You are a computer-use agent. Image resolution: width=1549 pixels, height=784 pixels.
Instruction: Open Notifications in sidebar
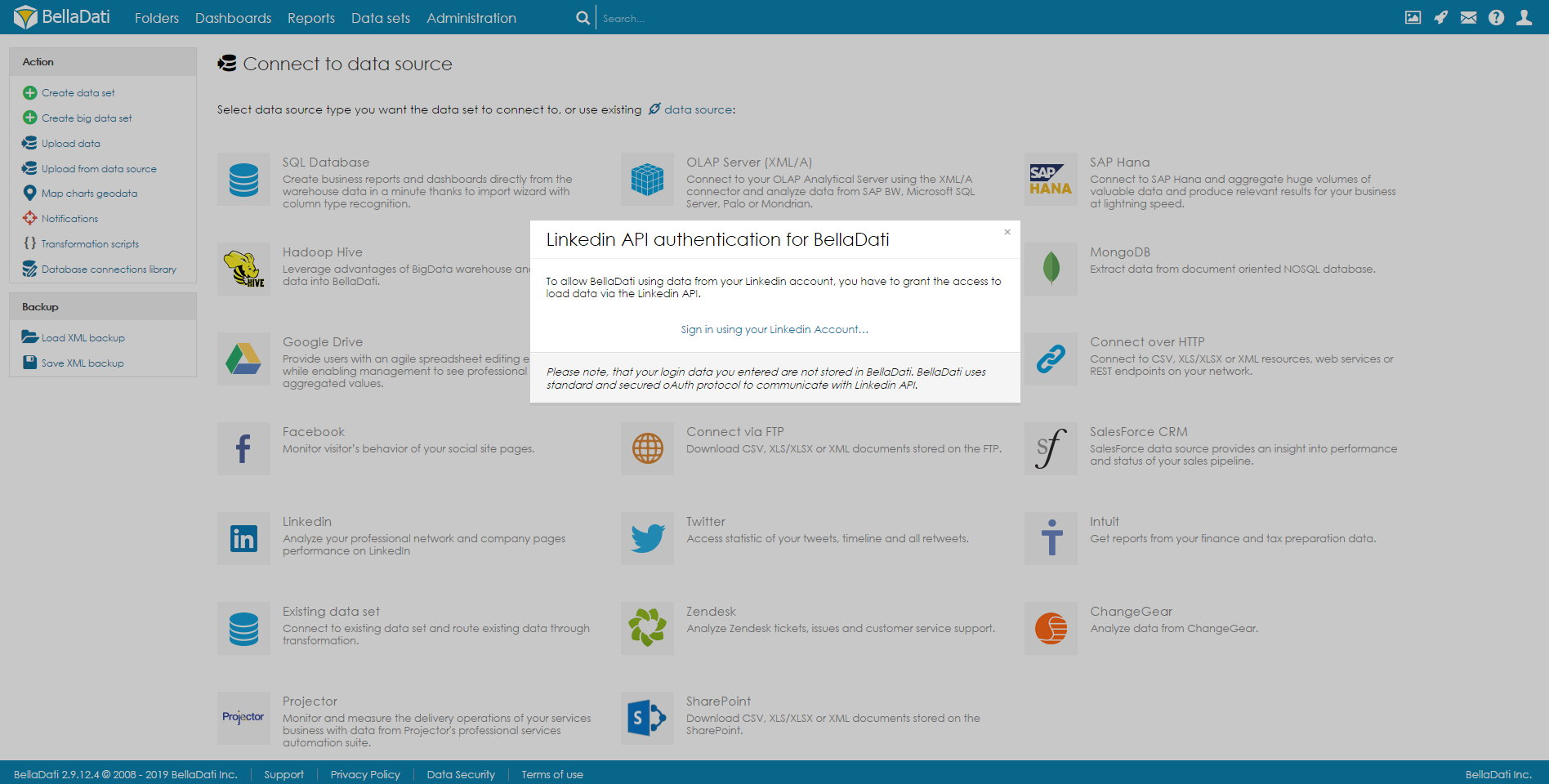tap(69, 219)
